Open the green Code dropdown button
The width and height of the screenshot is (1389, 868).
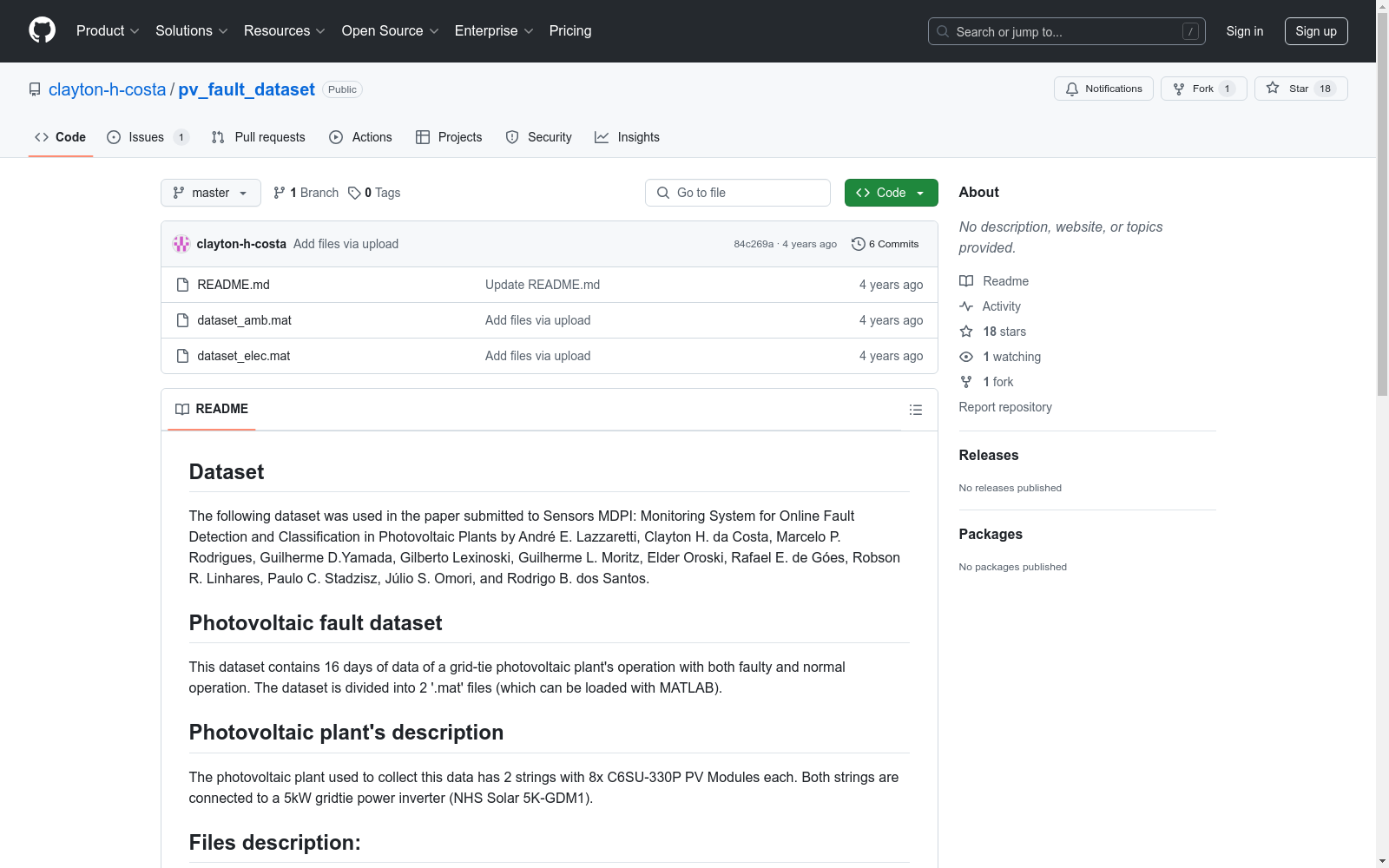click(x=891, y=193)
